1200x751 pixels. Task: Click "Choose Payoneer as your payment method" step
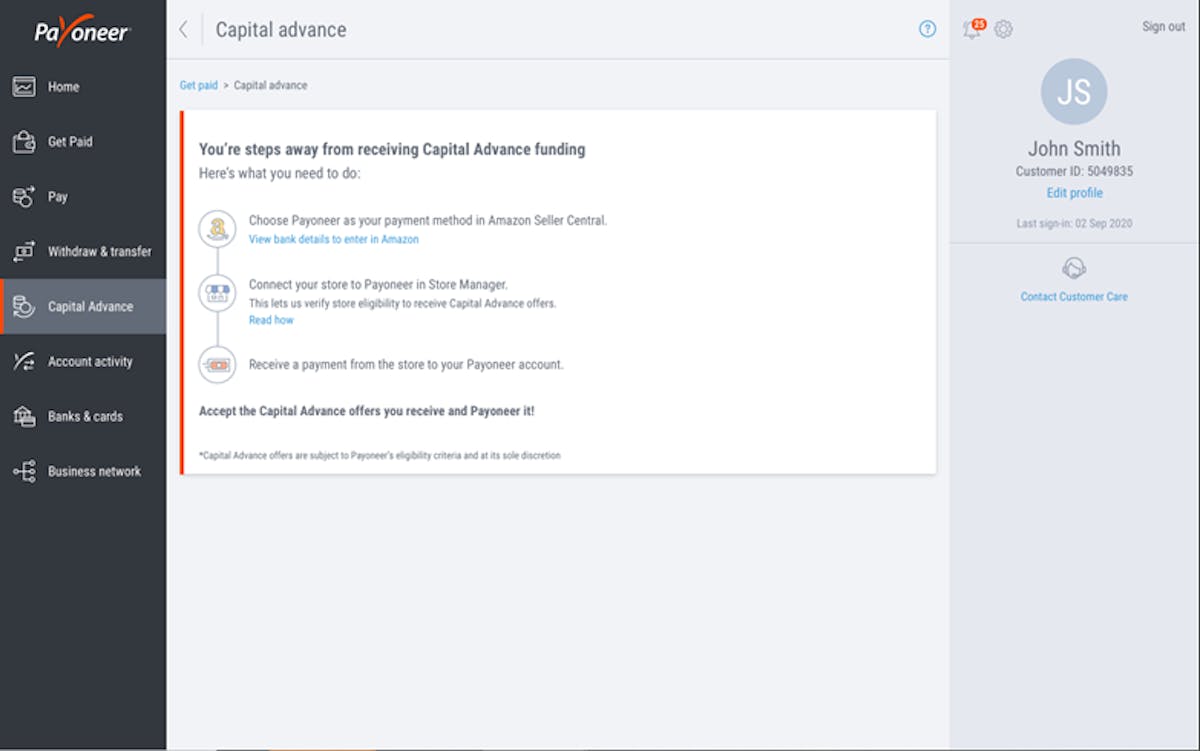tap(428, 220)
